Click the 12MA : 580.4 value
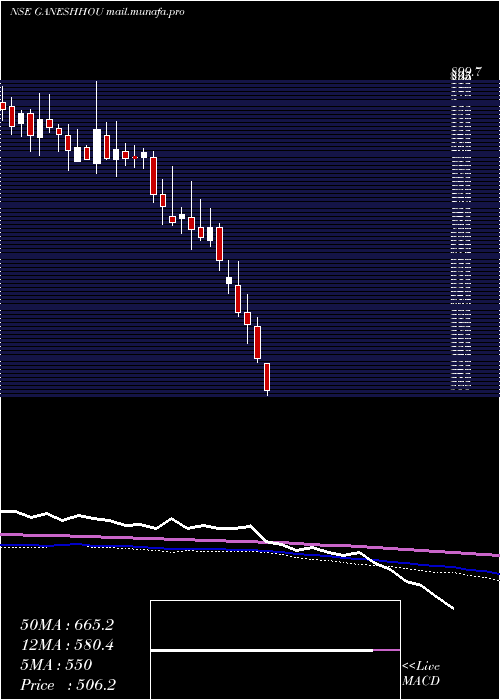Viewport: 500px width, 700px height. pos(67,645)
